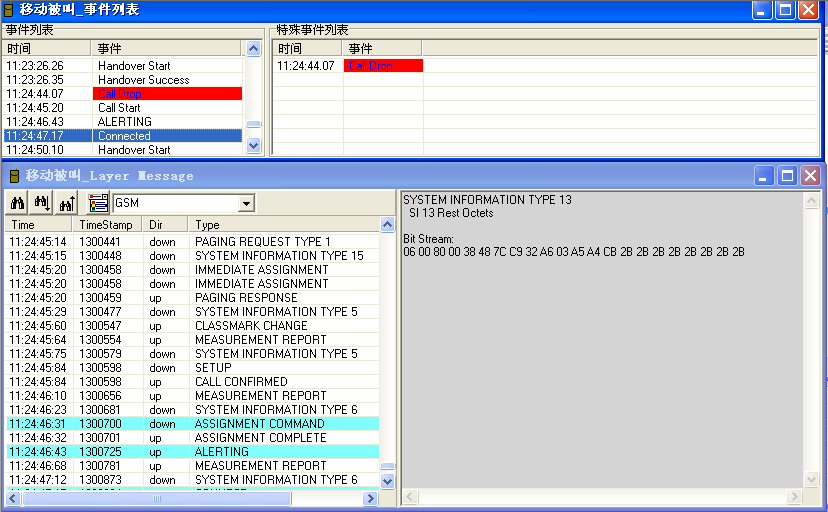The width and height of the screenshot is (828, 512).
Task: Close the Layer Message window
Action: click(x=810, y=176)
